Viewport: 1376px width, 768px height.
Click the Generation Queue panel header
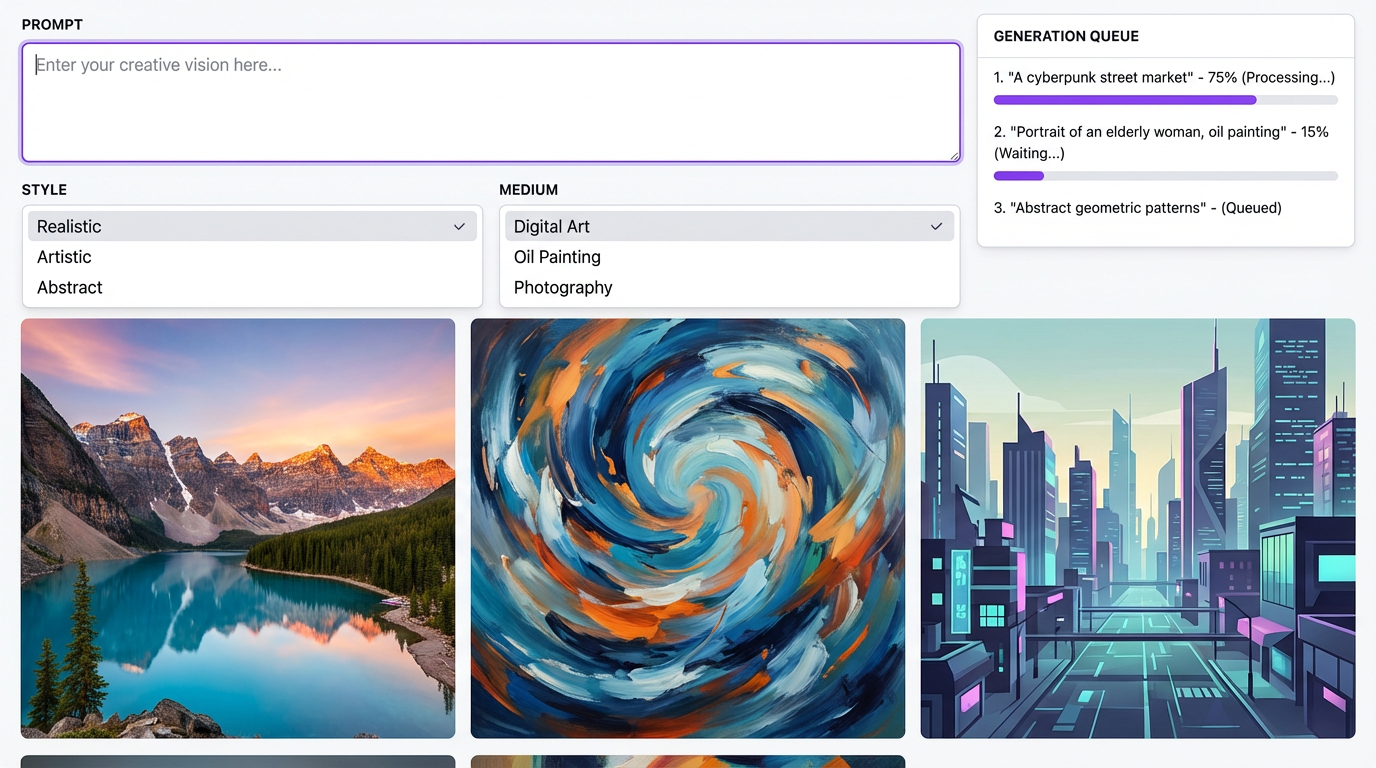tap(1066, 36)
